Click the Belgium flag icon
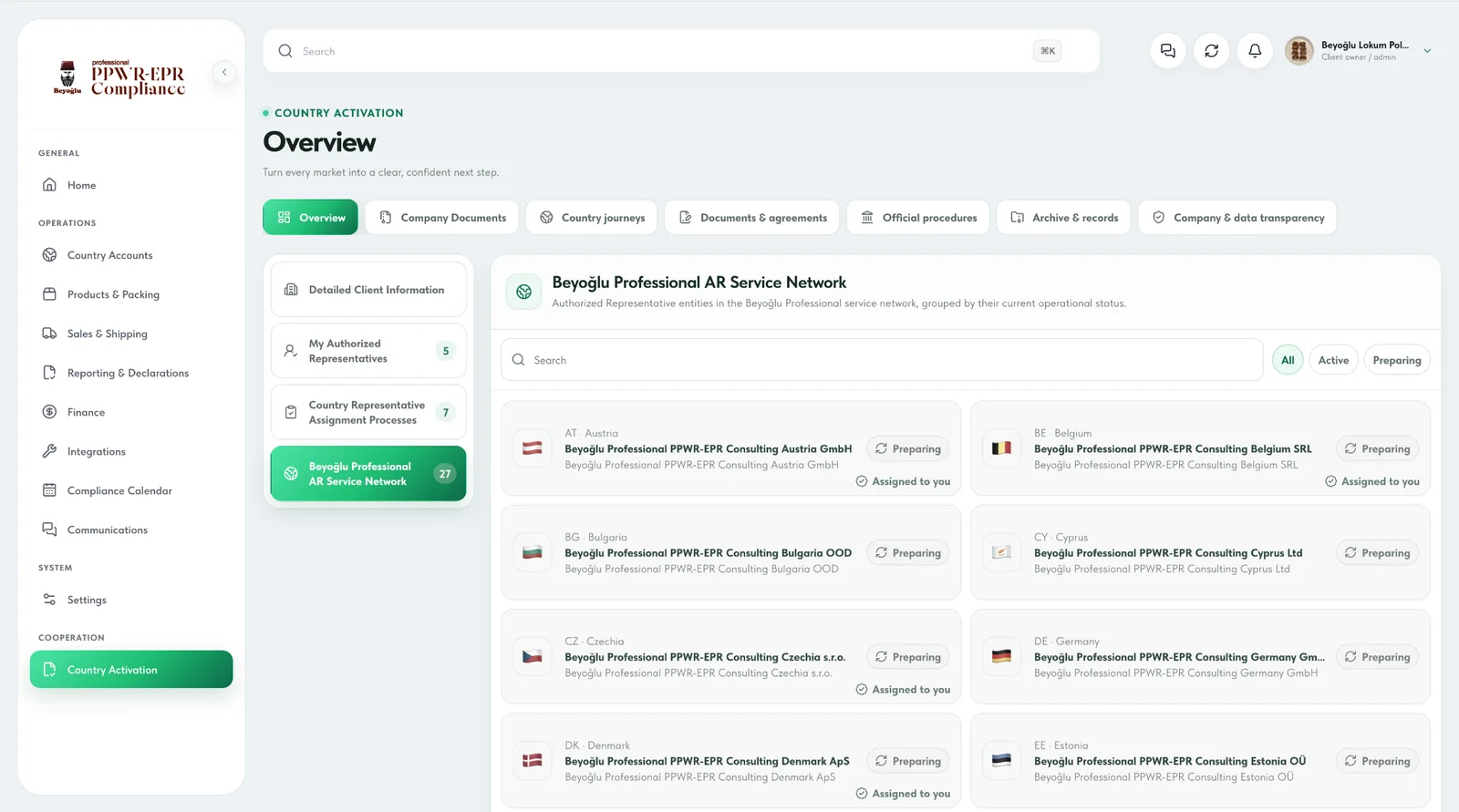The image size is (1459, 812). [1001, 448]
